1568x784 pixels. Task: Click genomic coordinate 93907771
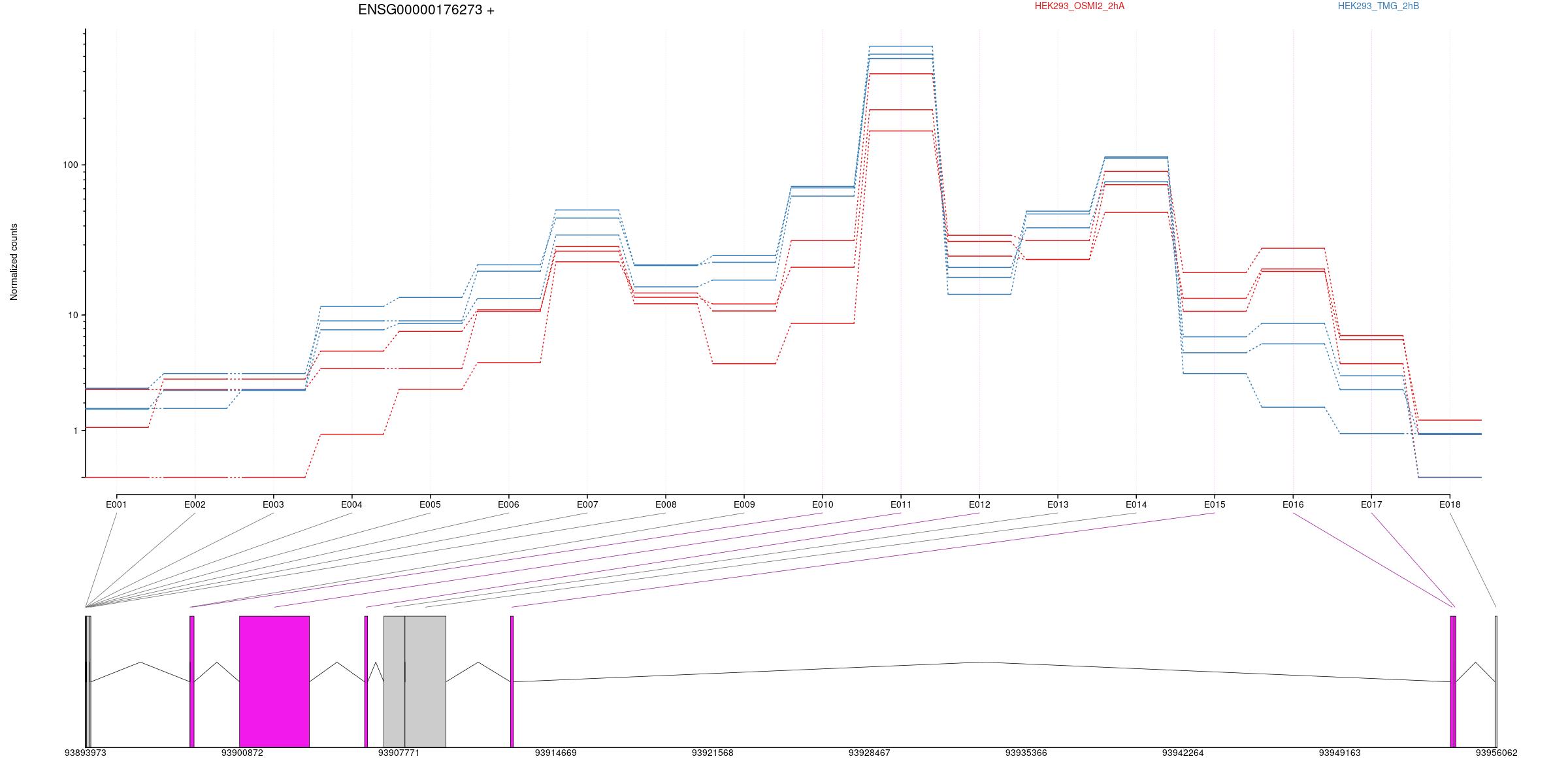point(399,753)
